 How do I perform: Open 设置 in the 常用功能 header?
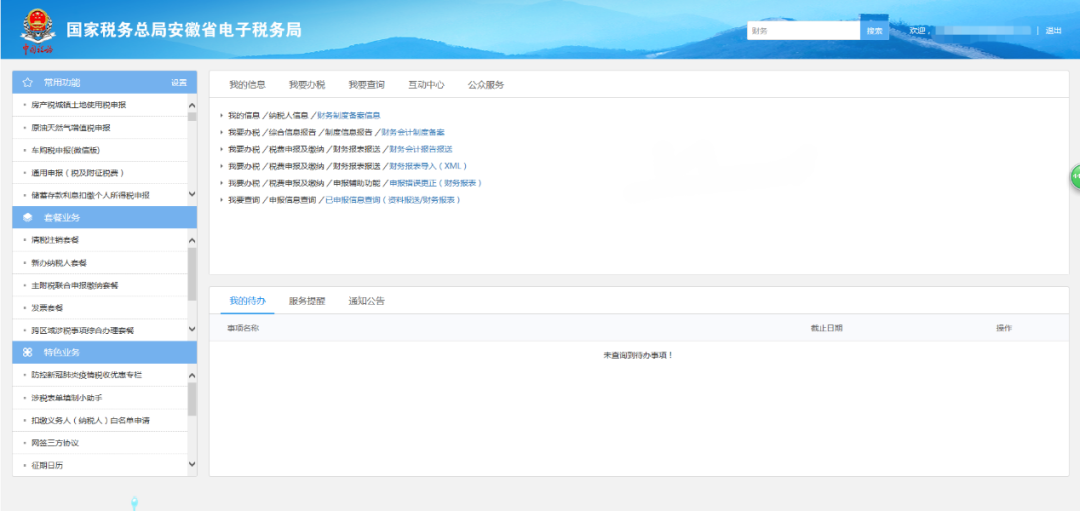[x=179, y=83]
